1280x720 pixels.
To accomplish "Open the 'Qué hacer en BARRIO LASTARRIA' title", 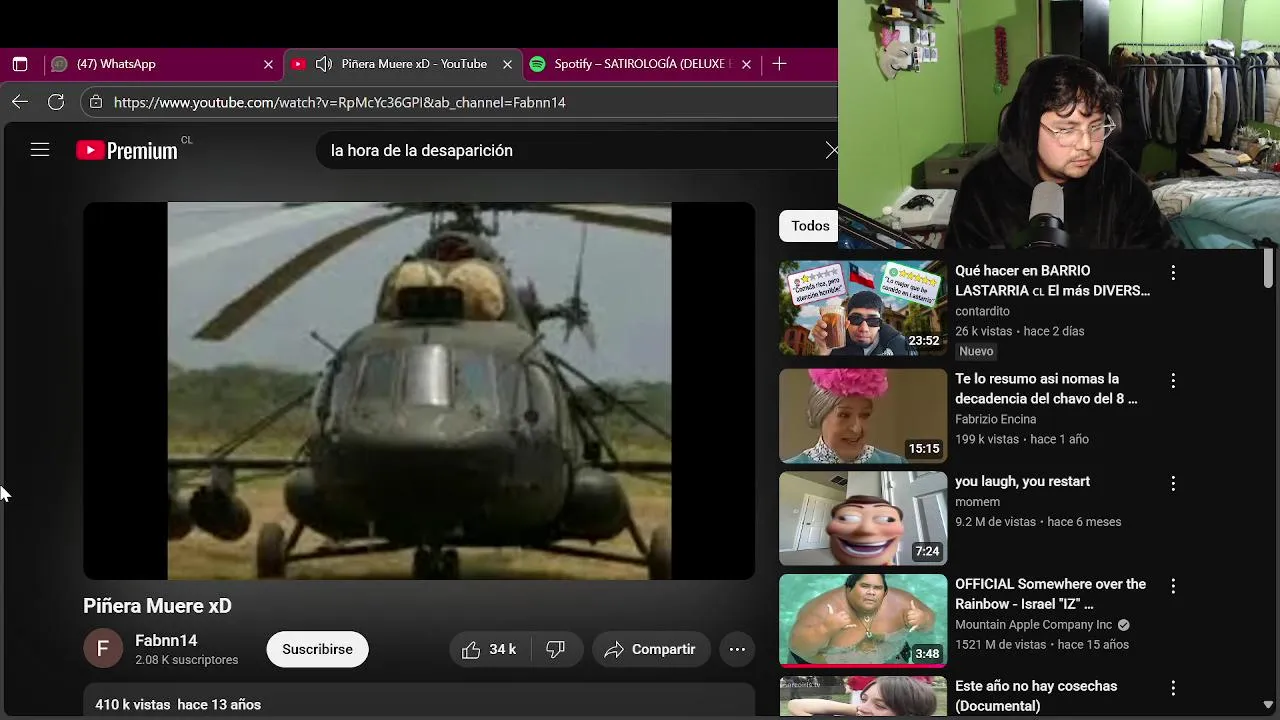I will [x=1052, y=281].
